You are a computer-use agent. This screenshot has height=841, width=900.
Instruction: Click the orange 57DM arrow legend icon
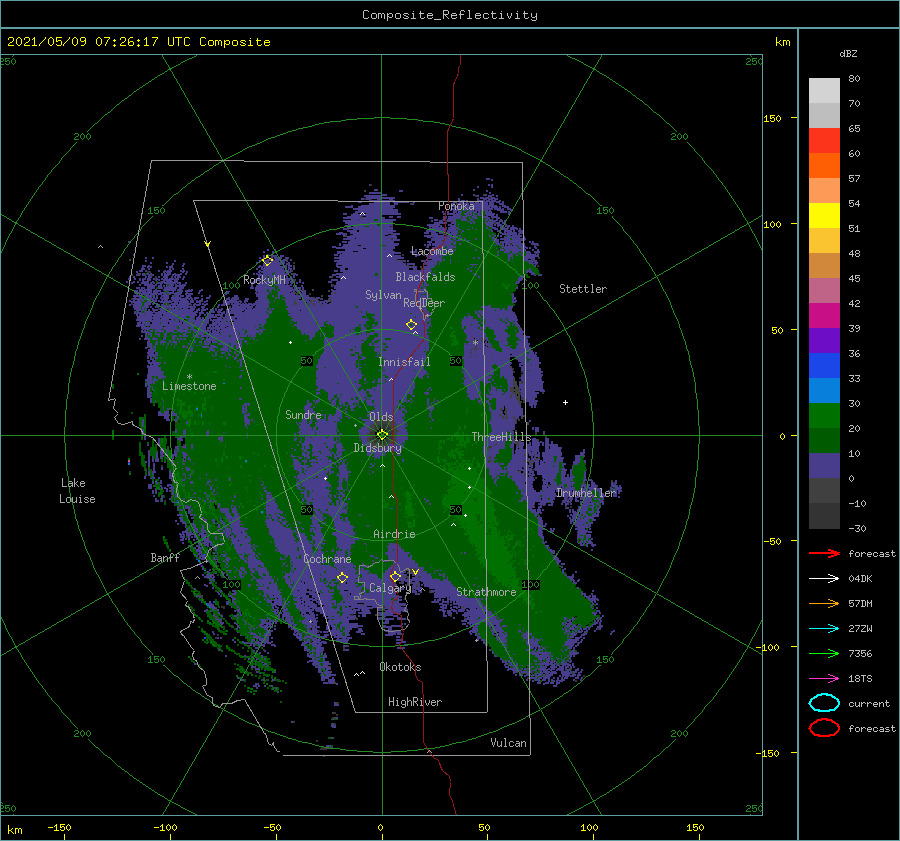click(824, 603)
